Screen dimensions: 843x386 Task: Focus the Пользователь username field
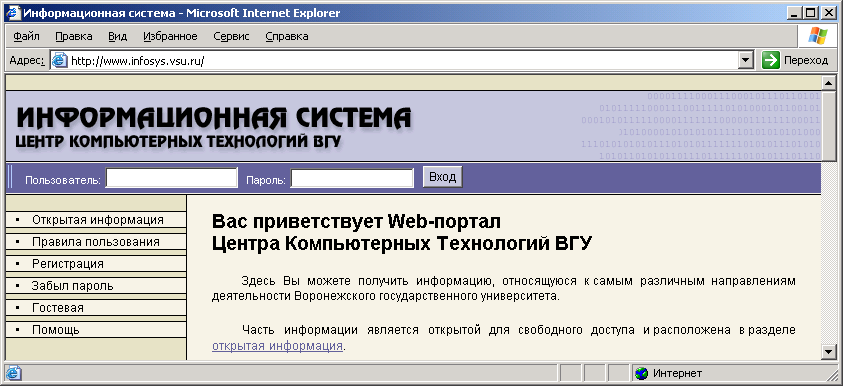pyautogui.click(x=172, y=178)
